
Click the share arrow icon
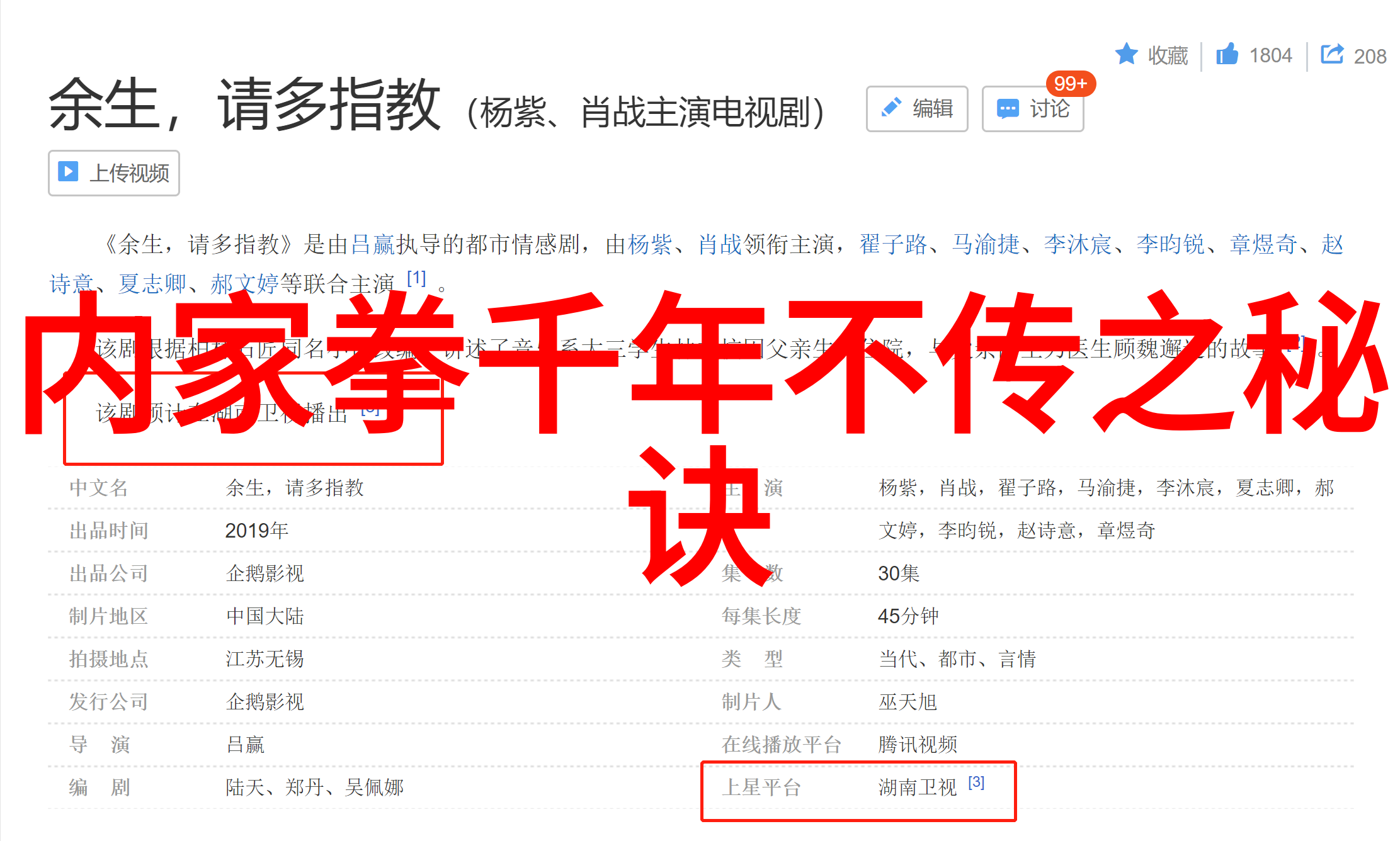click(1332, 54)
